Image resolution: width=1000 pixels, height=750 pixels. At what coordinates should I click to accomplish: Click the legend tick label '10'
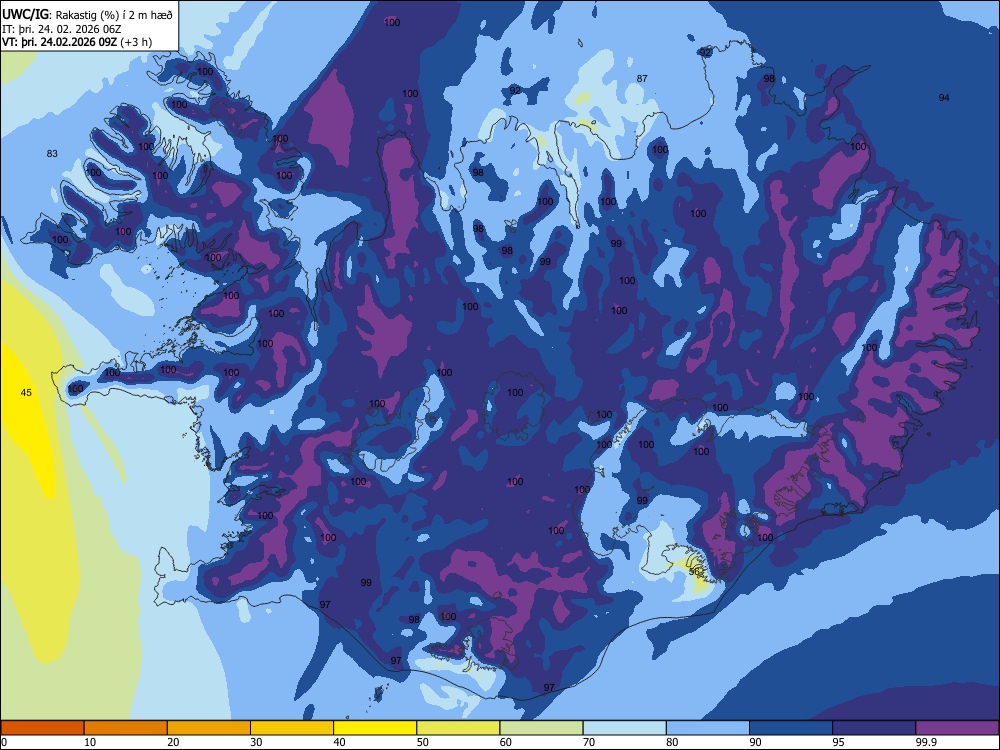(90, 742)
